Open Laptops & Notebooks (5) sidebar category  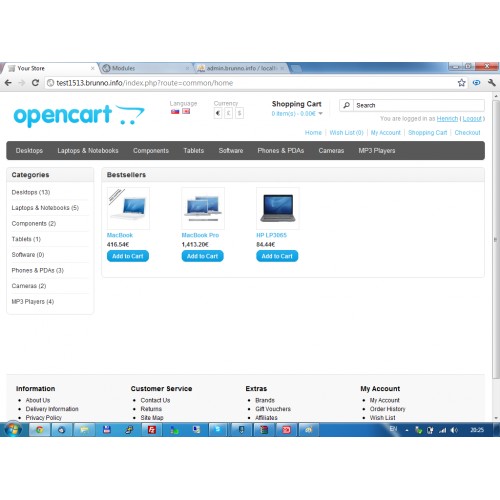pyautogui.click(x=45, y=208)
